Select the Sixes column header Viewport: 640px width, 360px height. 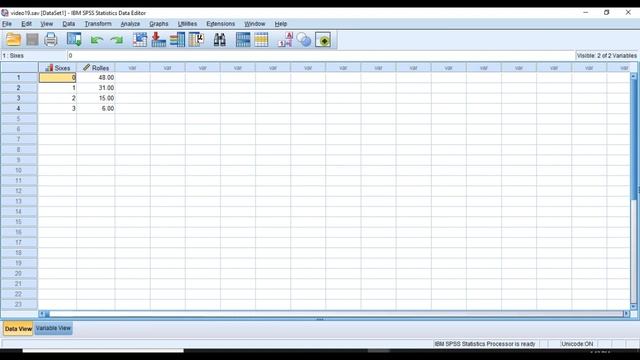[58, 68]
